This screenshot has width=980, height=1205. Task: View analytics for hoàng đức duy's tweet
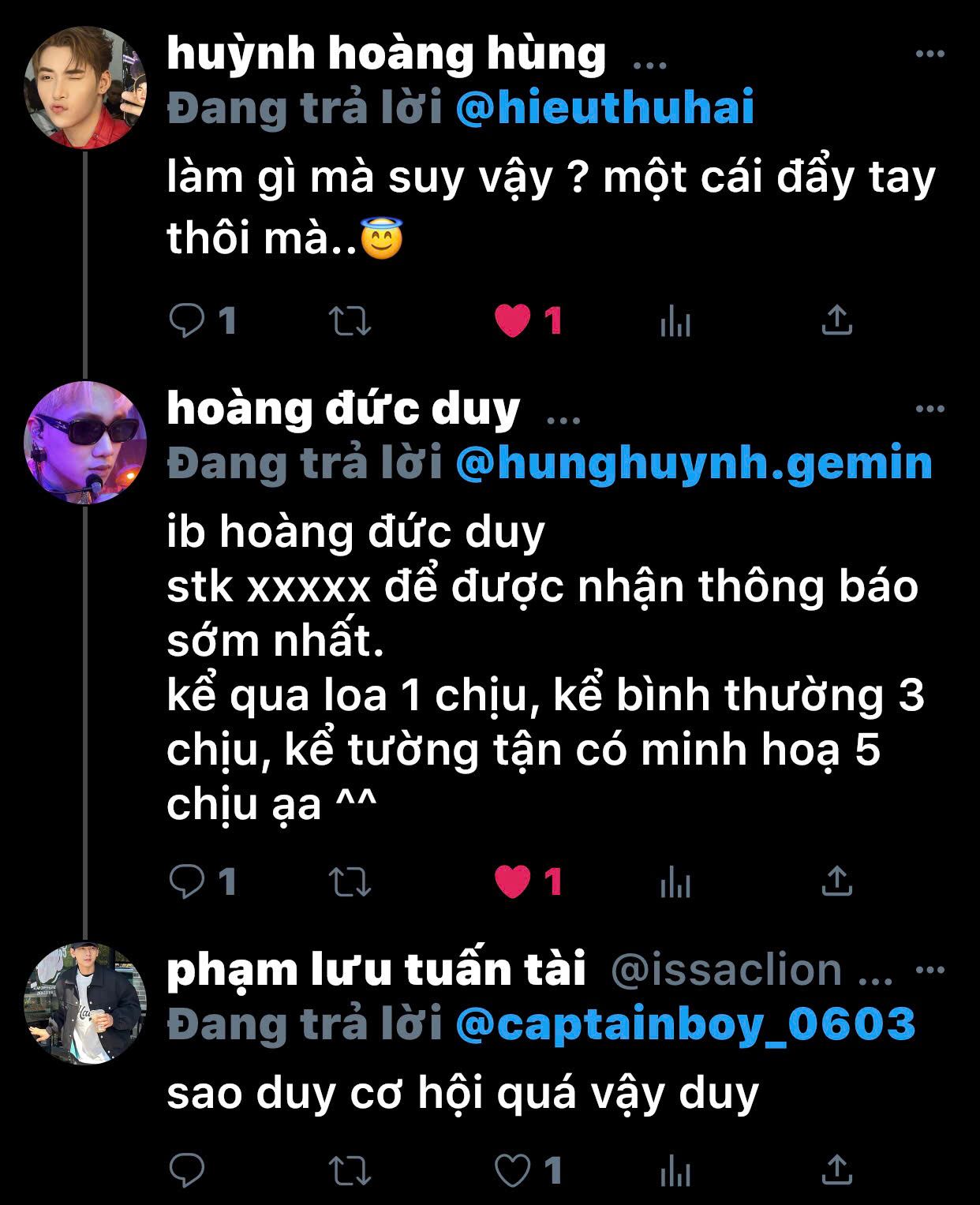[675, 881]
